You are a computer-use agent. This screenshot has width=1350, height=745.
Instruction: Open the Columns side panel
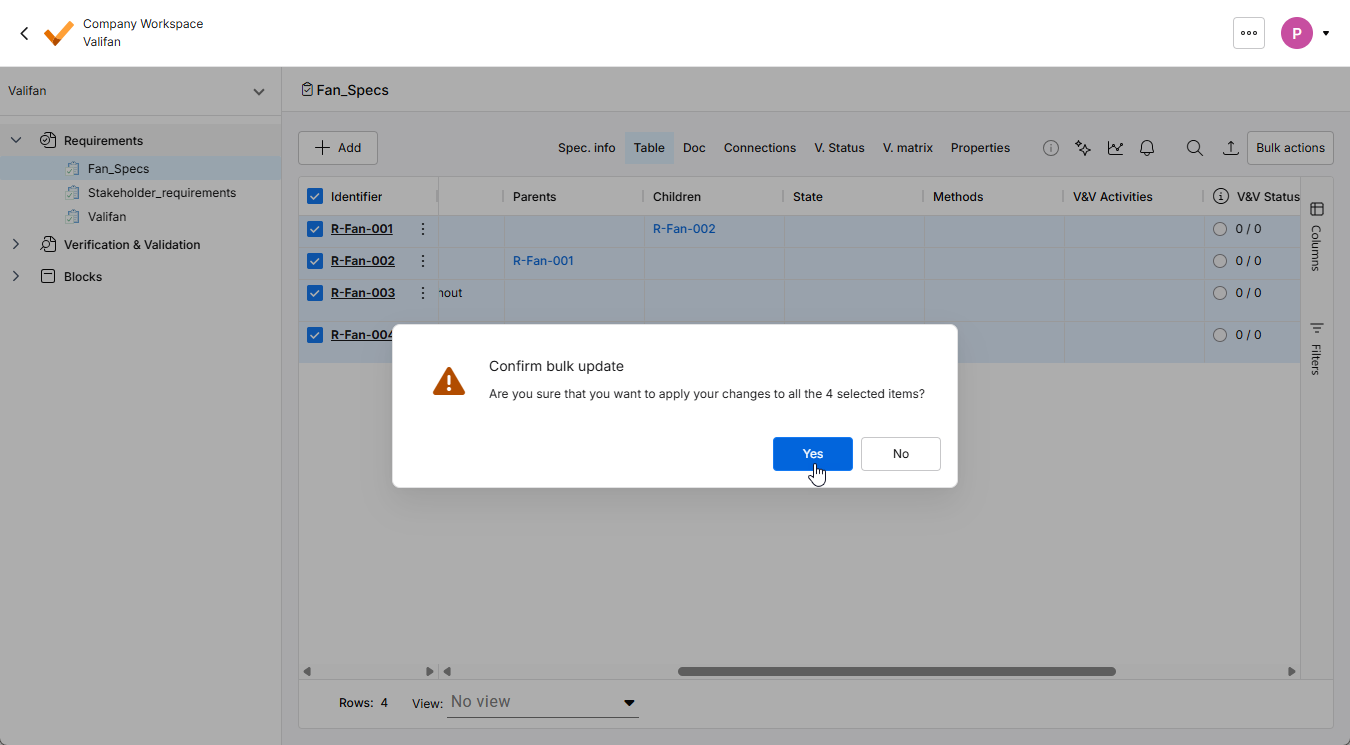(x=1316, y=236)
